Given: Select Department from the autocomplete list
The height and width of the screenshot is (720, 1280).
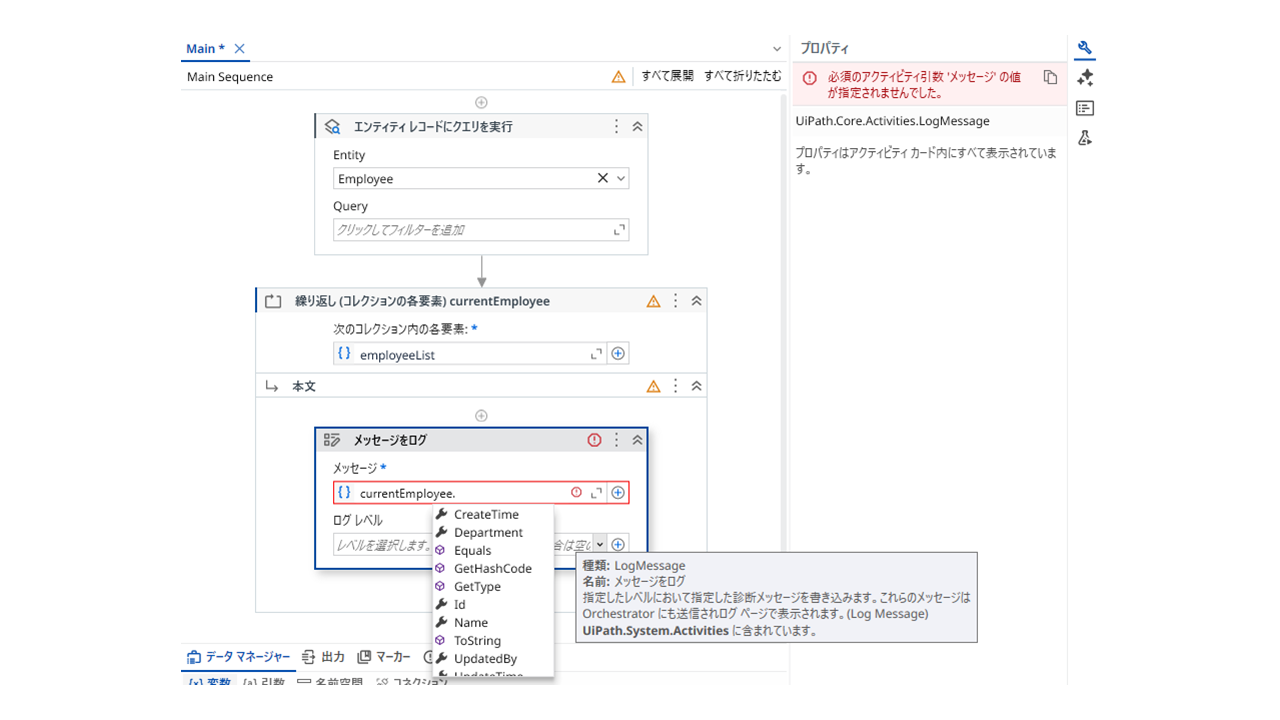Looking at the screenshot, I should (x=488, y=533).
